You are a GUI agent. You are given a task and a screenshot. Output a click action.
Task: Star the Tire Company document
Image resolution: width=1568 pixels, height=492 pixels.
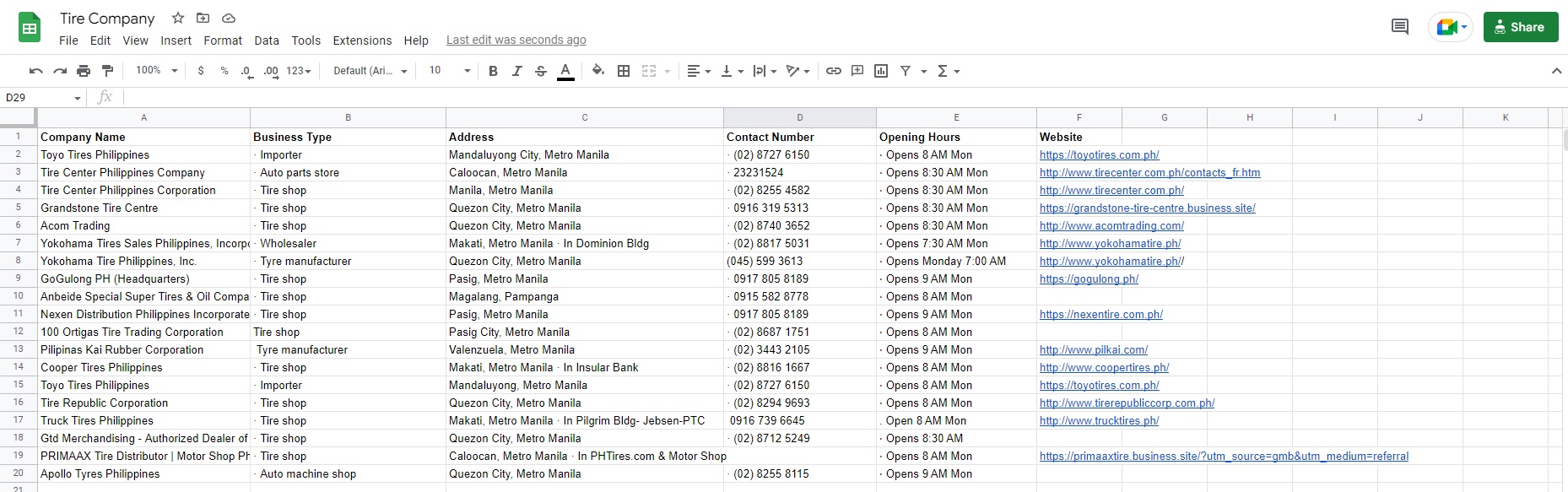[178, 18]
